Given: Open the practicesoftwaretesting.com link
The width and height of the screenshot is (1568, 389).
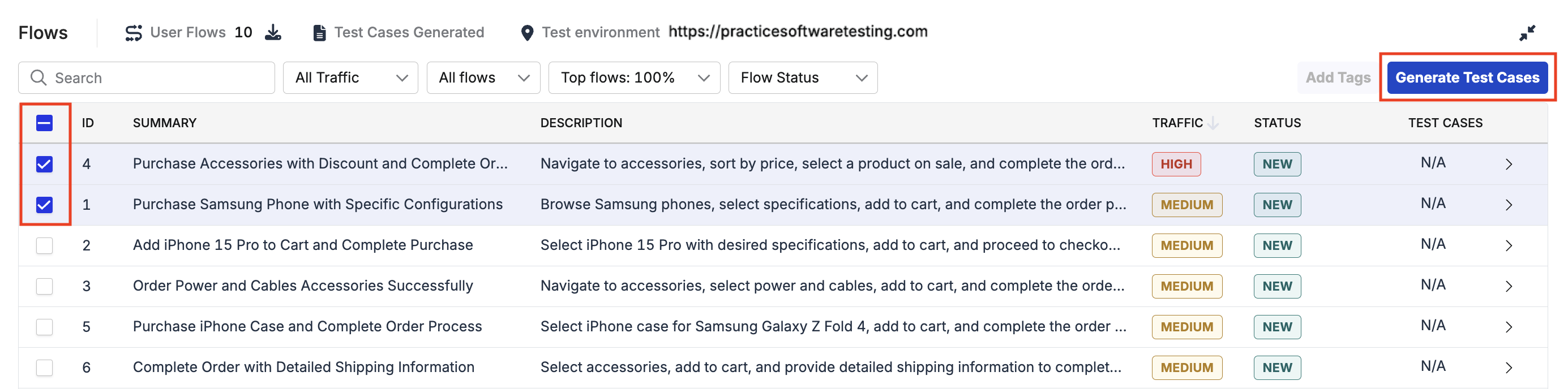Looking at the screenshot, I should (x=799, y=32).
